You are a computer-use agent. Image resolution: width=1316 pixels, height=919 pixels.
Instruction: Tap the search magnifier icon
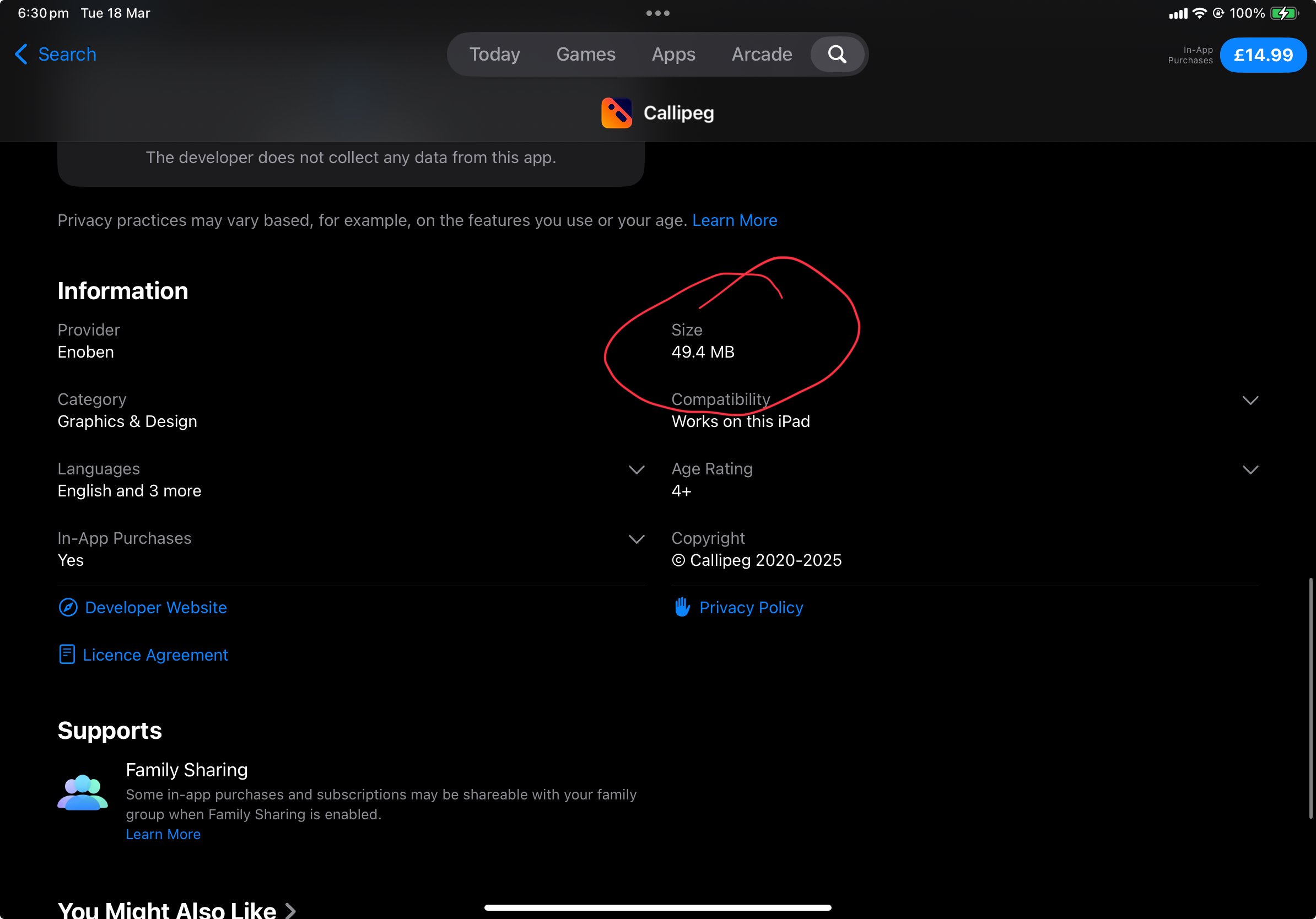pyautogui.click(x=838, y=55)
